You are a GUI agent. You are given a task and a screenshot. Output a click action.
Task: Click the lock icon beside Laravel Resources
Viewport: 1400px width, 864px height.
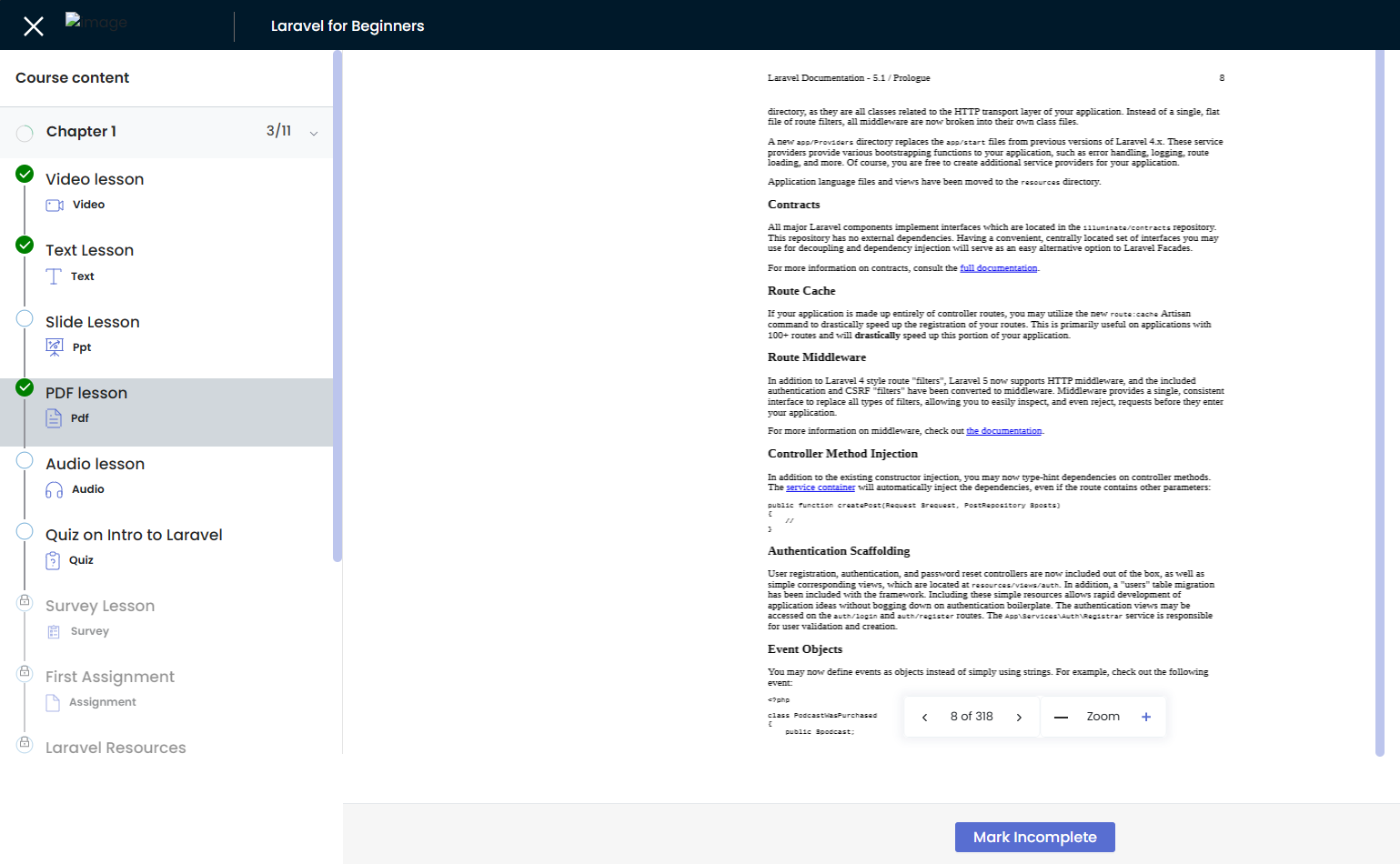click(25, 743)
